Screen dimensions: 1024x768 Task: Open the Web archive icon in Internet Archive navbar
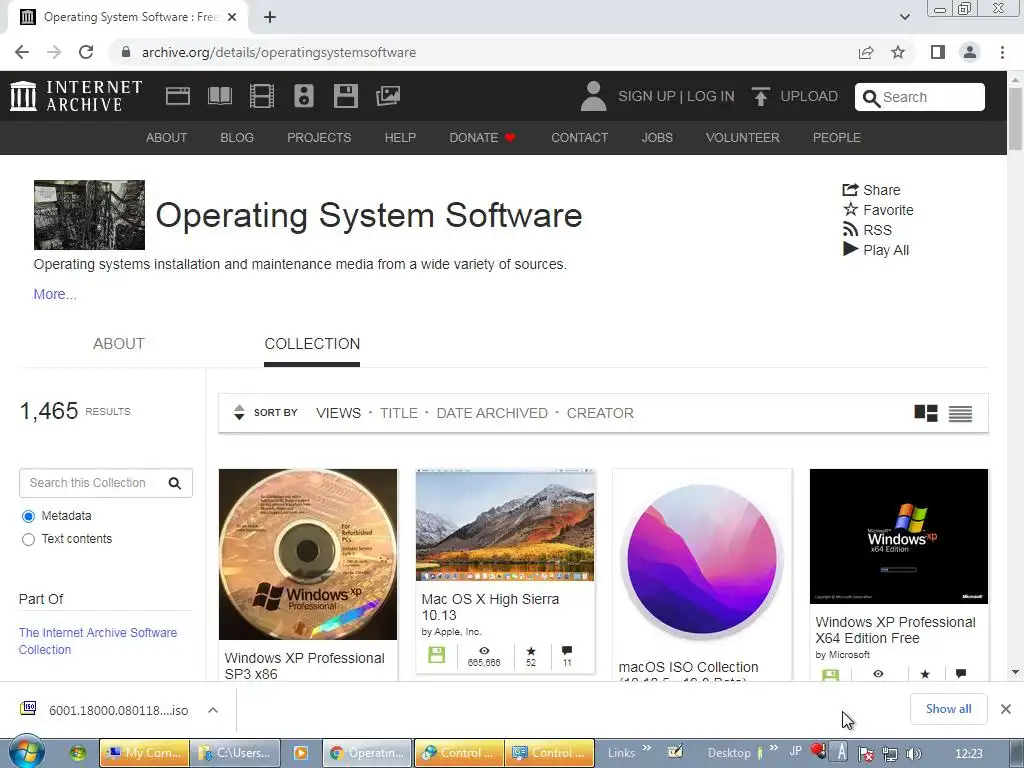[178, 96]
